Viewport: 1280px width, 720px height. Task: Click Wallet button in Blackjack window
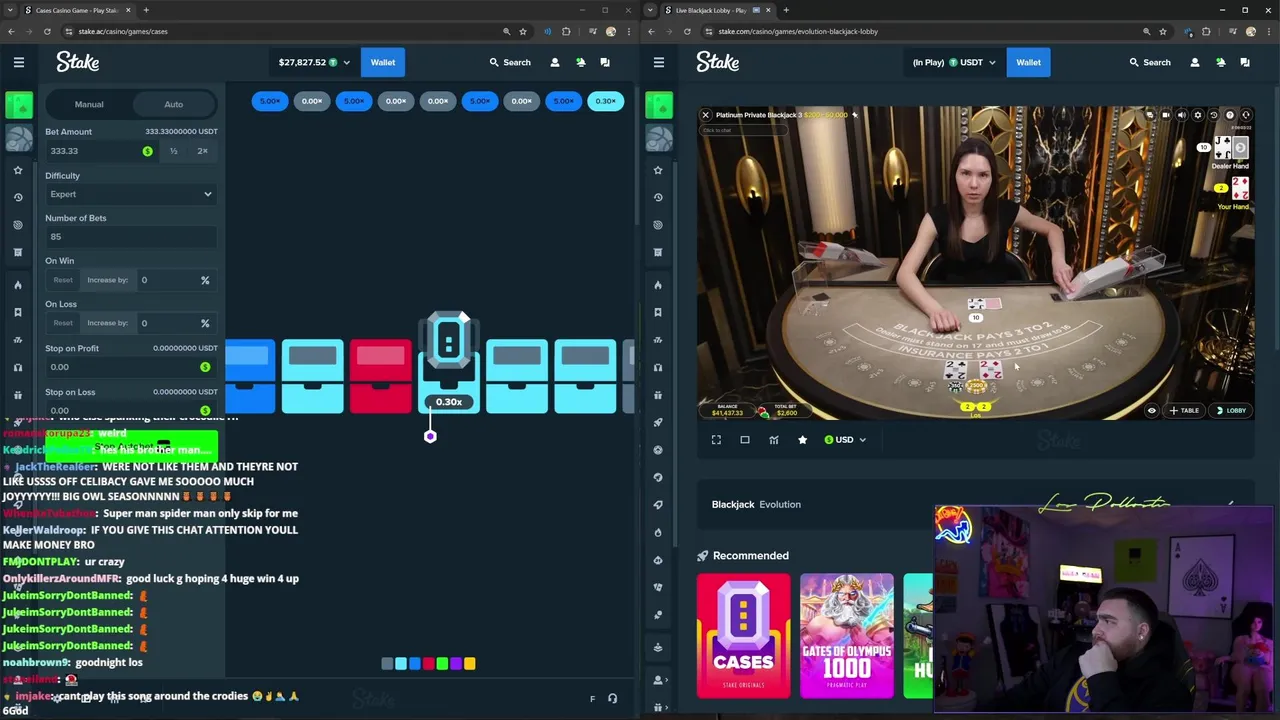click(x=1028, y=62)
